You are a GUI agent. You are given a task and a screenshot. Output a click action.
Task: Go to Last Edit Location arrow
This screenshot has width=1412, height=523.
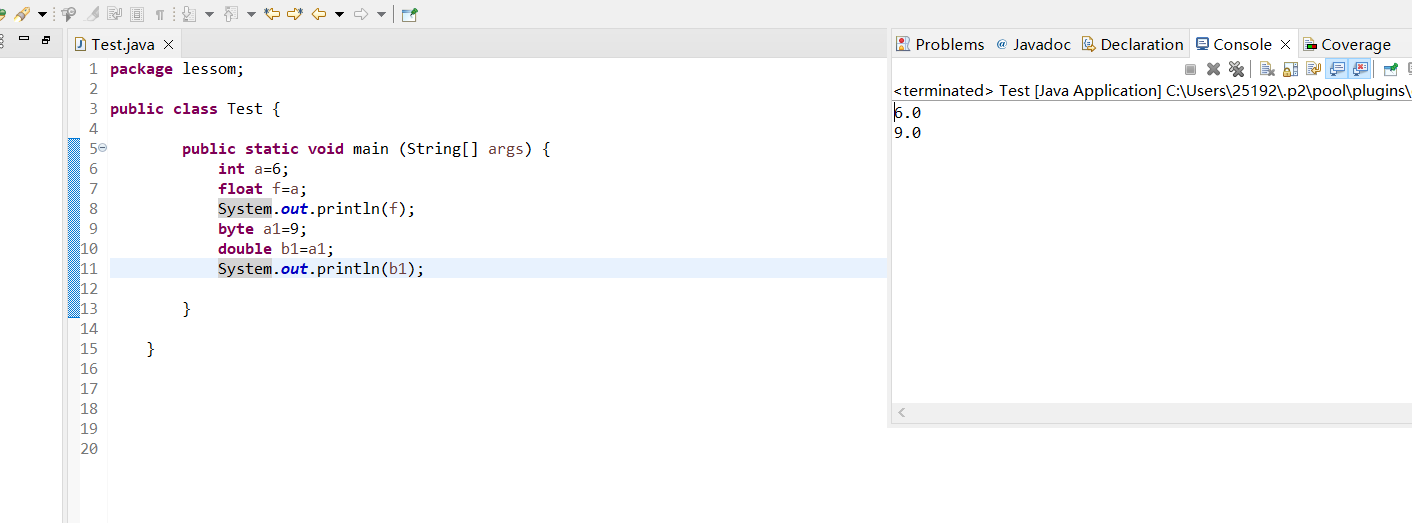click(272, 14)
